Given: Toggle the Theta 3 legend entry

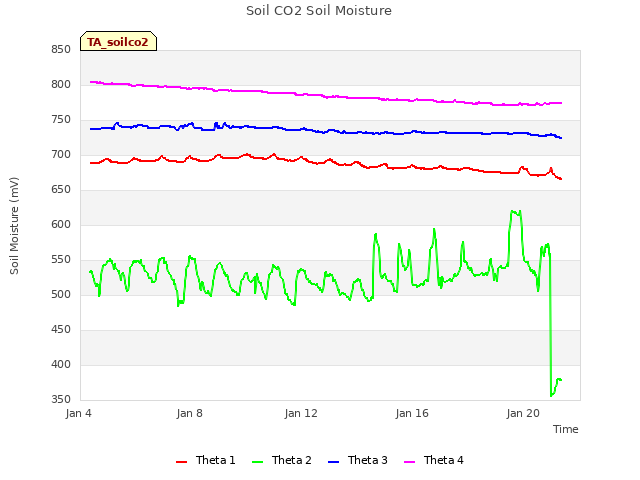Looking at the screenshot, I should click(x=358, y=460).
